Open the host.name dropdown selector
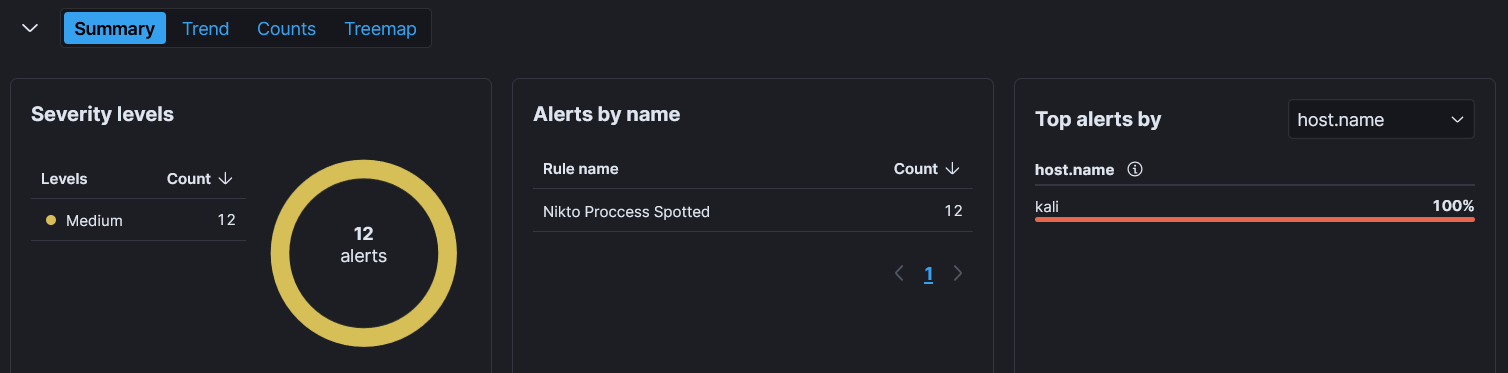The width and height of the screenshot is (1508, 373). tap(1381, 119)
